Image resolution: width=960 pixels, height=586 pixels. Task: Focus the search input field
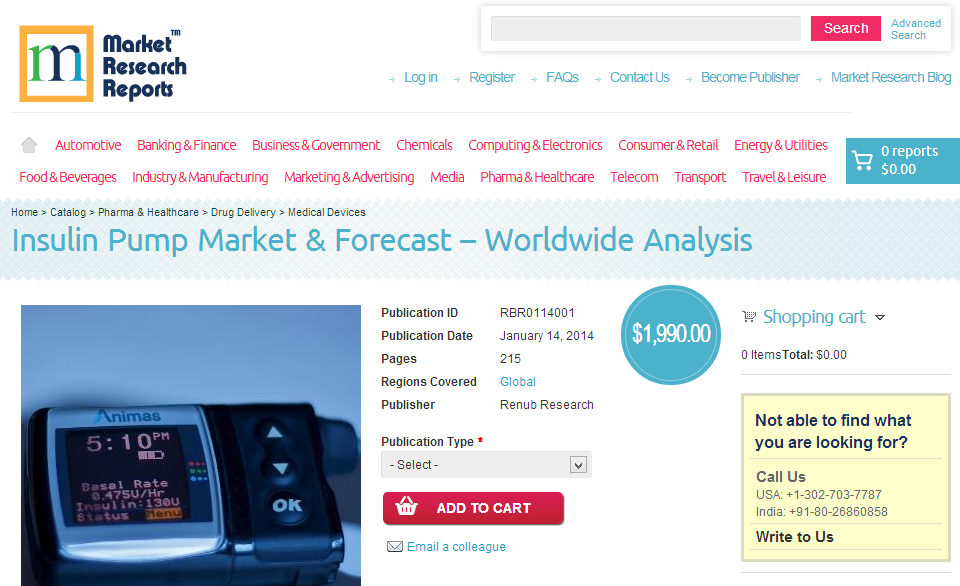coord(645,28)
